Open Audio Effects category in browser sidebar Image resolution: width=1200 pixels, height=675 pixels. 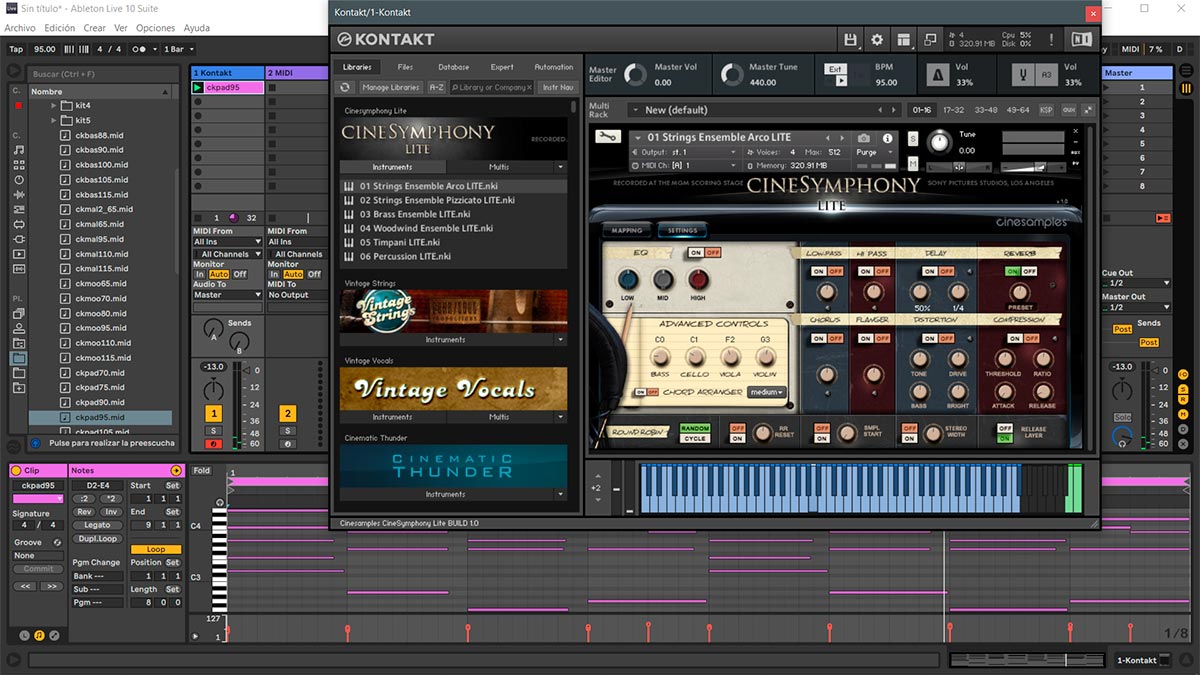click(x=18, y=196)
